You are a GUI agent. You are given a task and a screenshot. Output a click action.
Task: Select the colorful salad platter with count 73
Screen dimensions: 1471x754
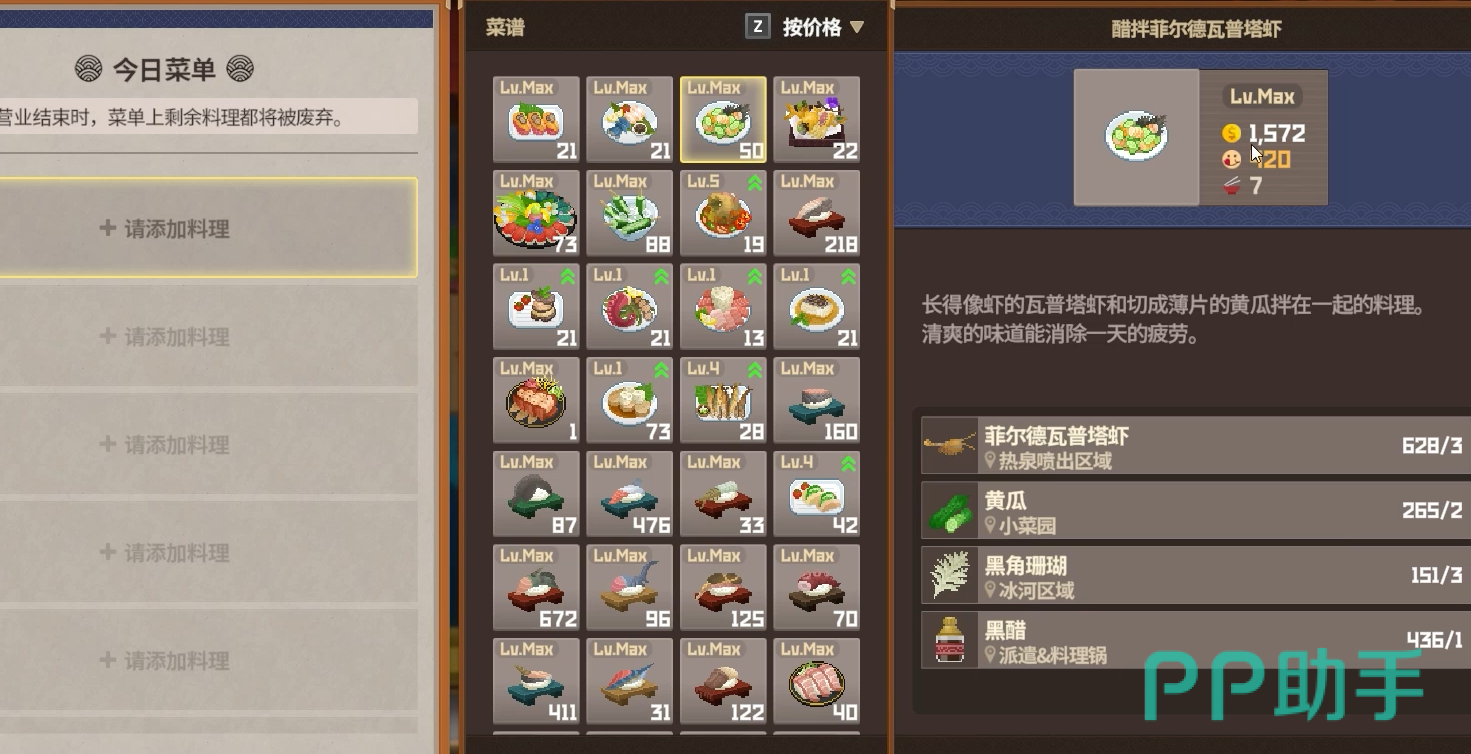[x=536, y=213]
